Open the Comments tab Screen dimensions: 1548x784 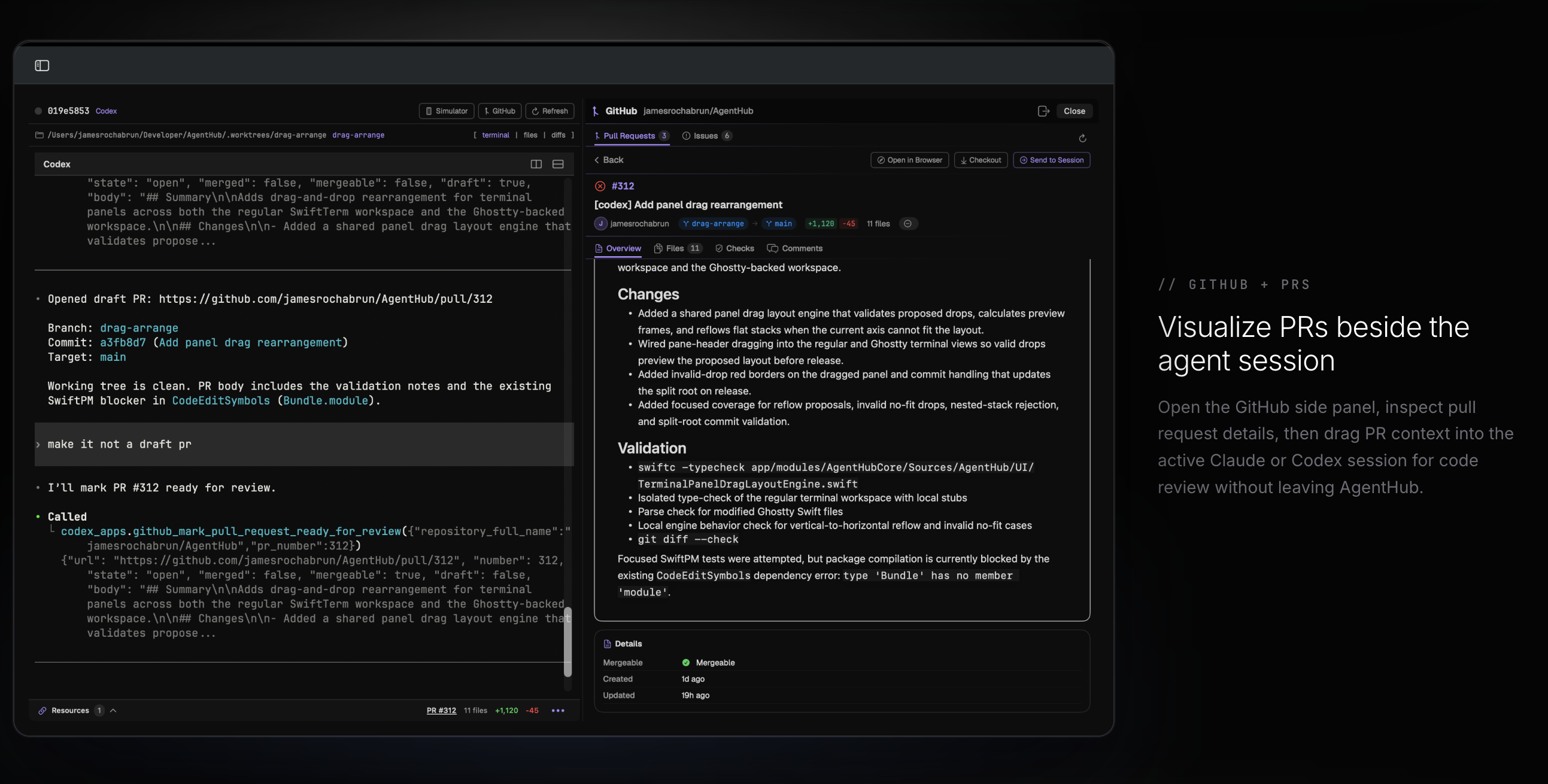click(795, 248)
